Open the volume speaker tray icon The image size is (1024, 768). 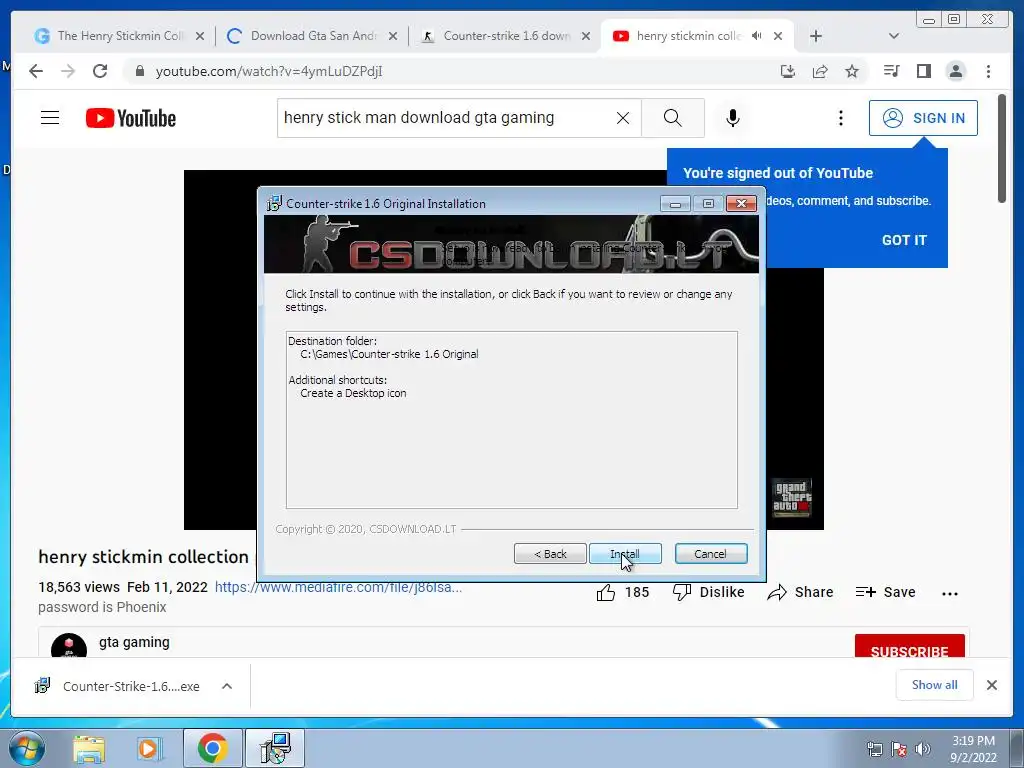tap(922, 749)
